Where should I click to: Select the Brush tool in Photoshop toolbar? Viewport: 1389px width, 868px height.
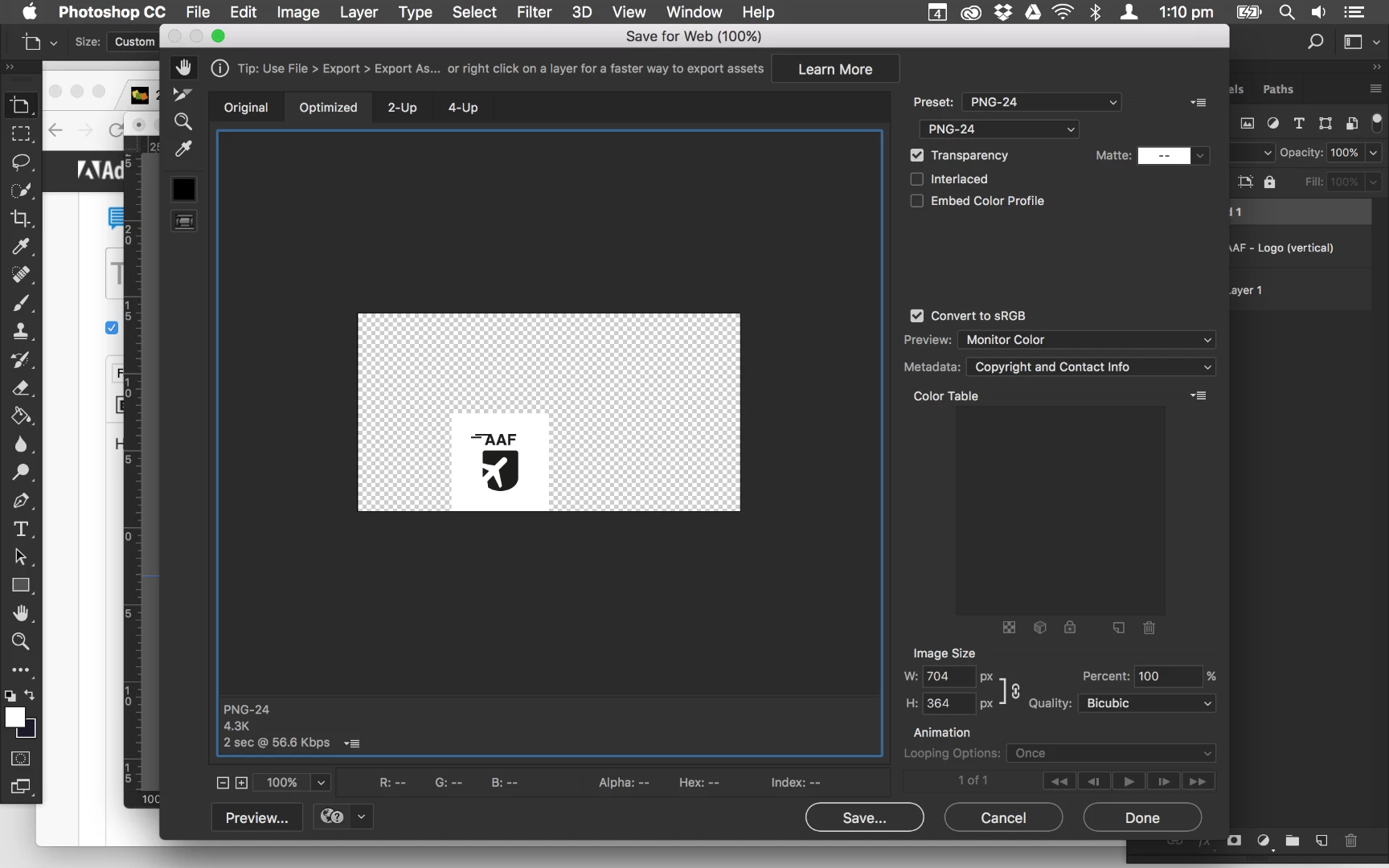21,303
